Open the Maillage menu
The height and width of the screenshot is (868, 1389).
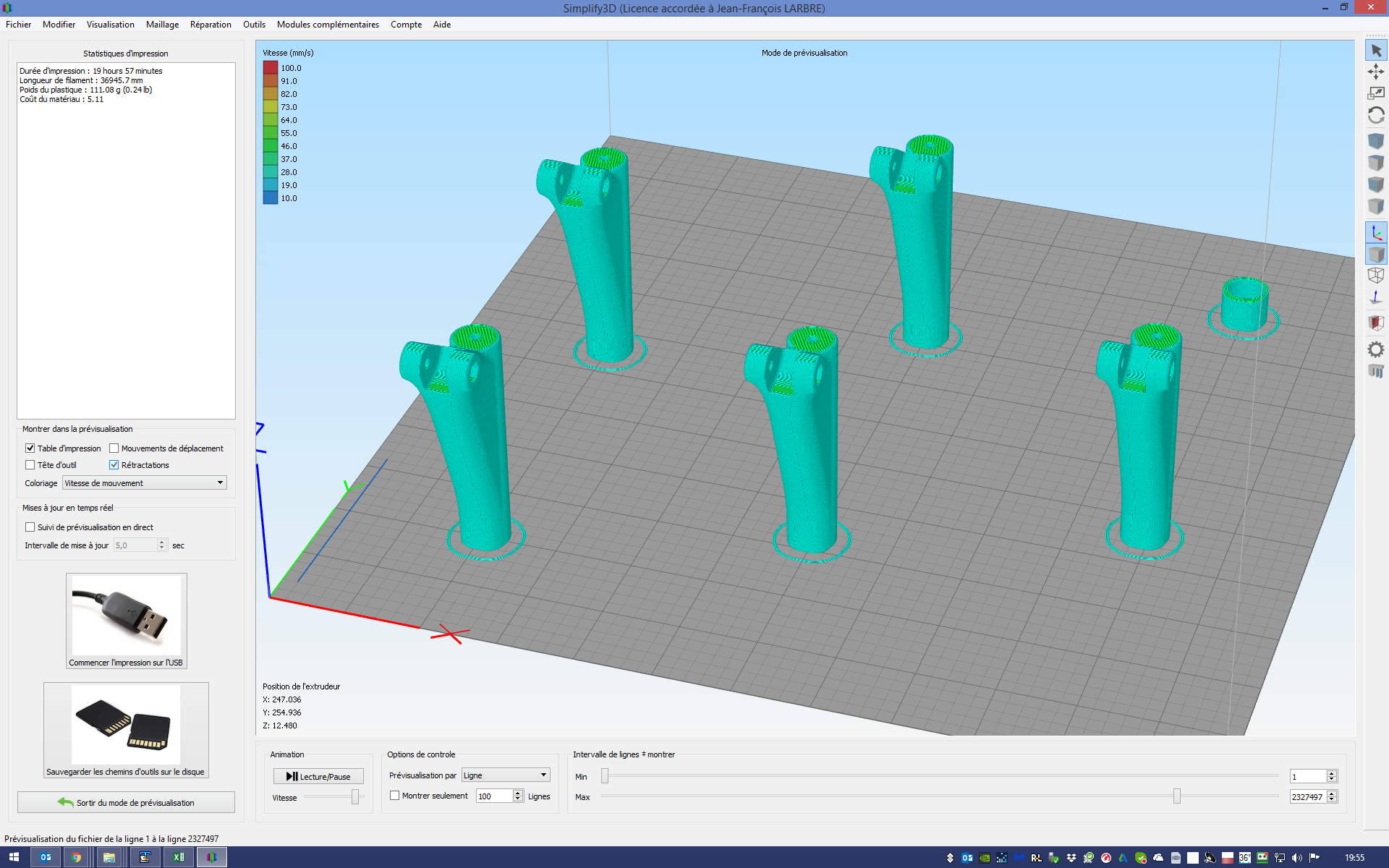[162, 25]
